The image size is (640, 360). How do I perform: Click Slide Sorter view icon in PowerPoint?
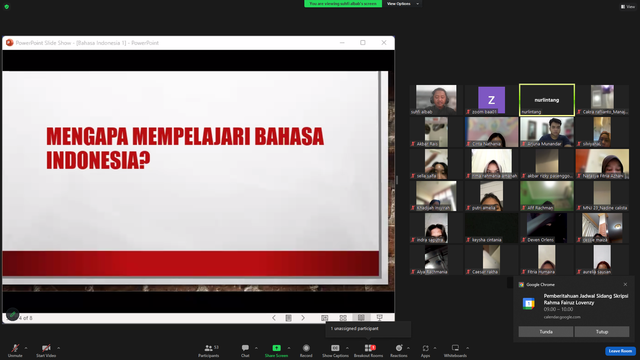pos(343,318)
